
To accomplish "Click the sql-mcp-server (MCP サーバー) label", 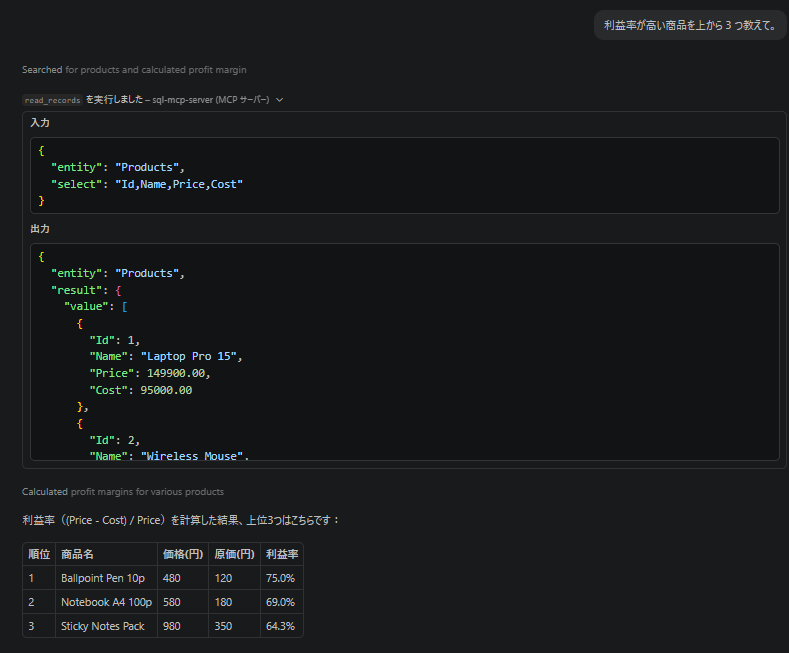I will click(211, 100).
